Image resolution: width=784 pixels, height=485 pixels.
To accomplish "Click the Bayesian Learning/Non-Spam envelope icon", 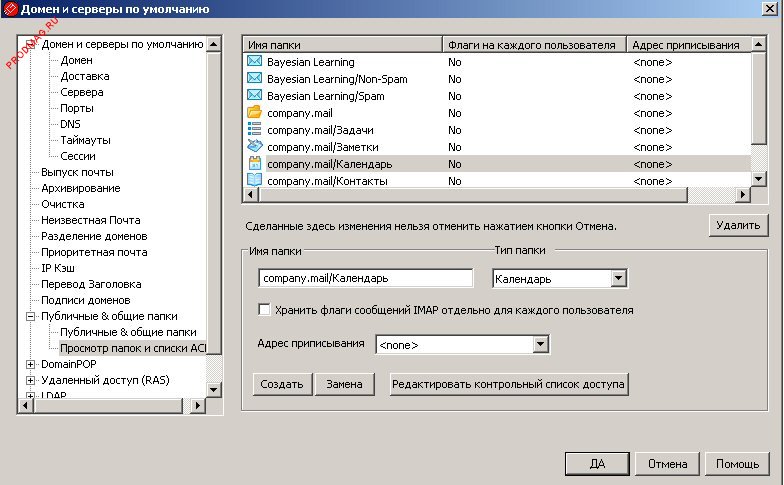I will point(254,79).
